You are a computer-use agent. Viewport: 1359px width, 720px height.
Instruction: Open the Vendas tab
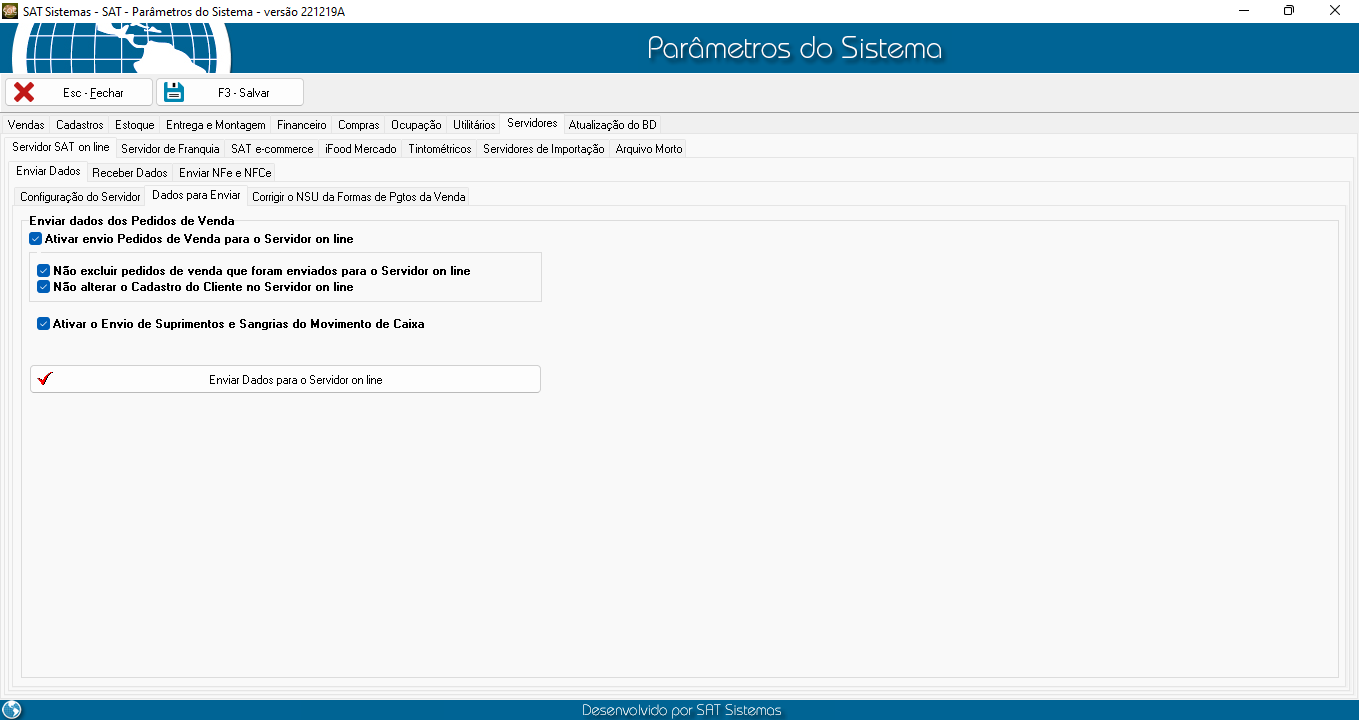26,125
